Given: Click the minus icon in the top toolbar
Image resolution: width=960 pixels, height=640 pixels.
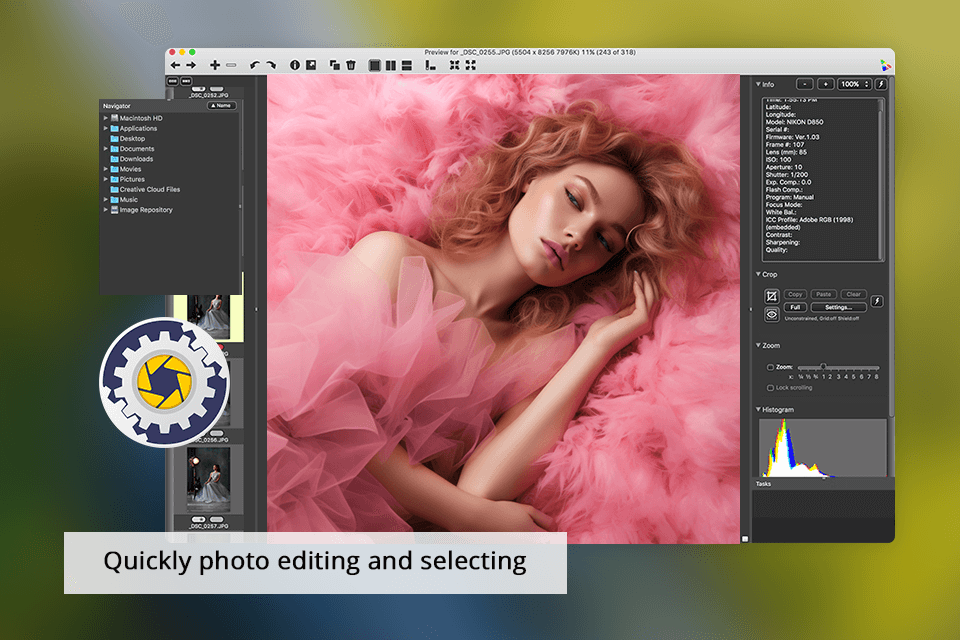Looking at the screenshot, I should 231,65.
